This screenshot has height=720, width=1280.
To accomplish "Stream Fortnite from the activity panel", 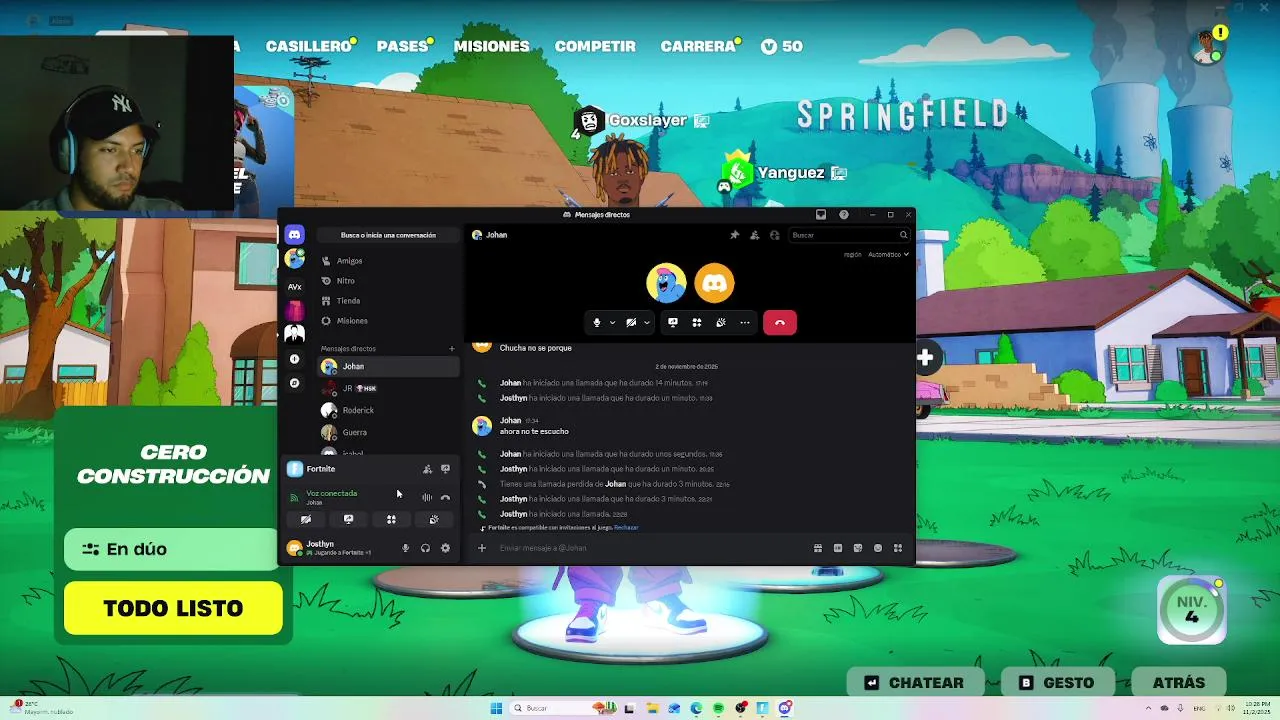I will pos(445,469).
